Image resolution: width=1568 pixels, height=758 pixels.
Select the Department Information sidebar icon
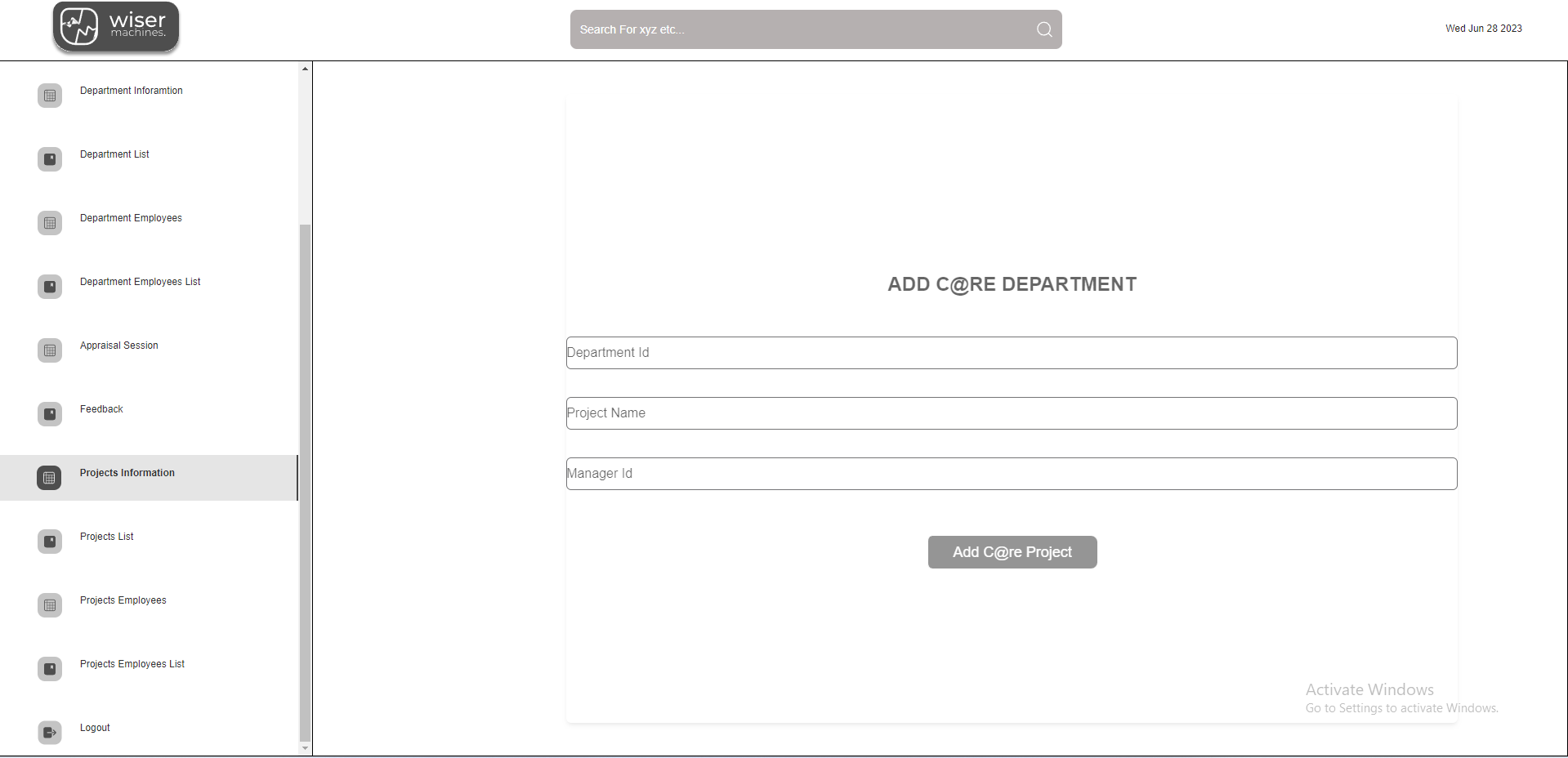coord(50,96)
